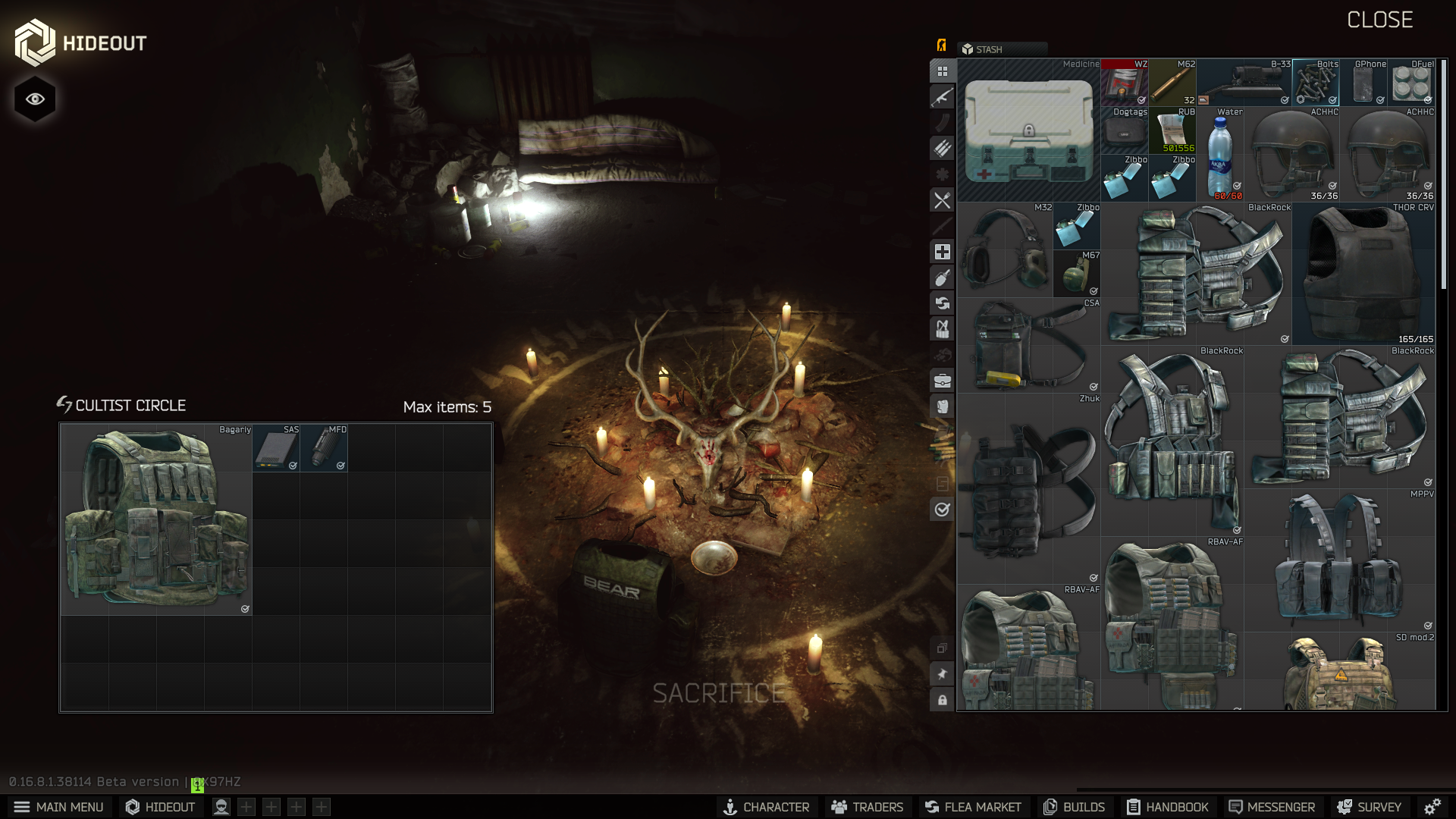Click the SACRIFICE button
The width and height of the screenshot is (1456, 819).
click(x=719, y=693)
